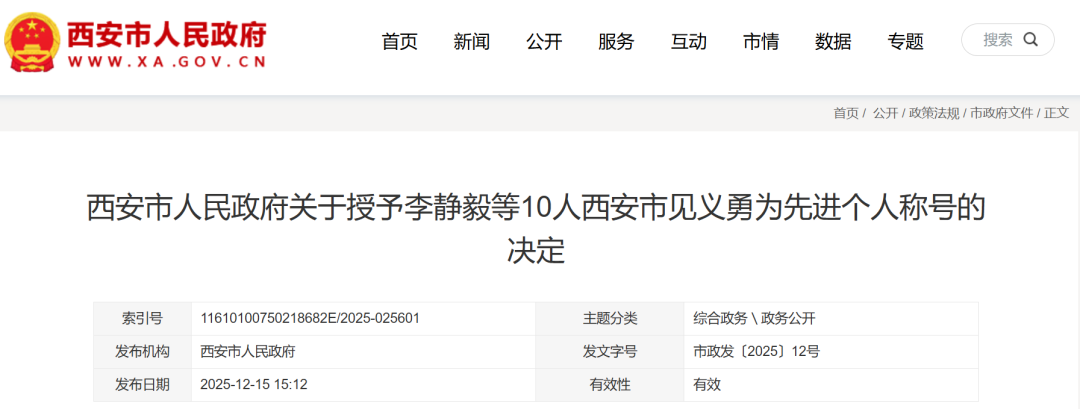Click the 公开 breadcrumb link
This screenshot has width=1080, height=409.
[x=885, y=113]
